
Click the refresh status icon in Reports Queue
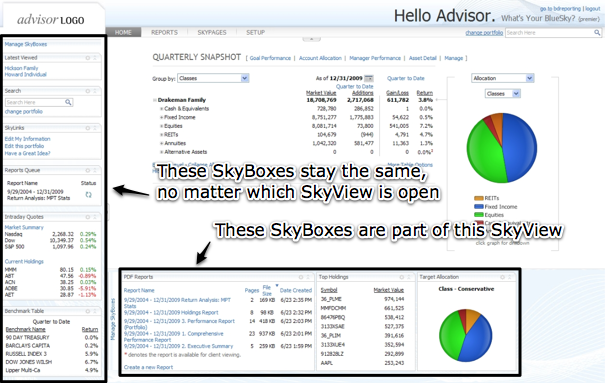88,195
